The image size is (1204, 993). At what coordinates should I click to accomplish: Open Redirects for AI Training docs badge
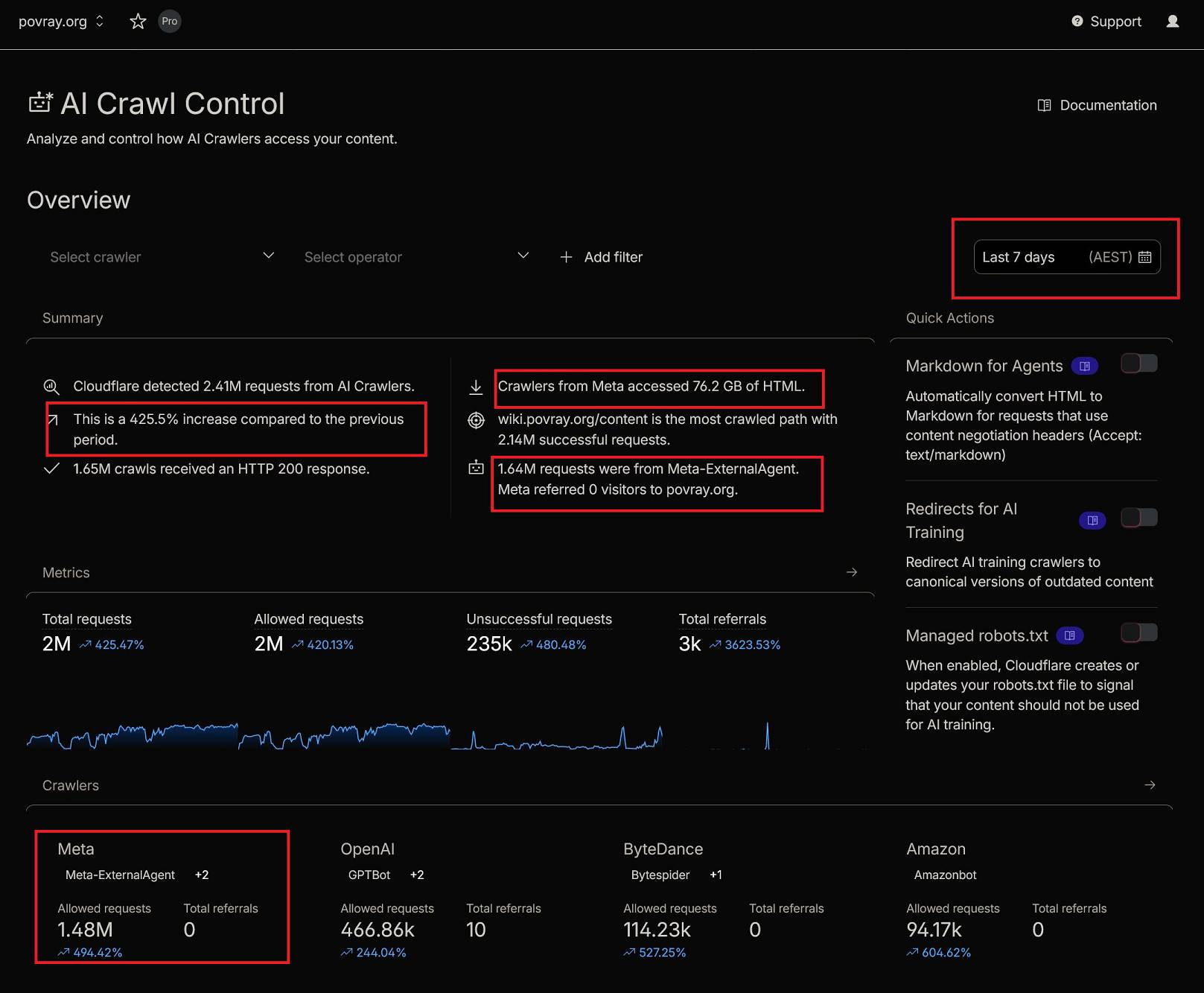pos(1092,521)
